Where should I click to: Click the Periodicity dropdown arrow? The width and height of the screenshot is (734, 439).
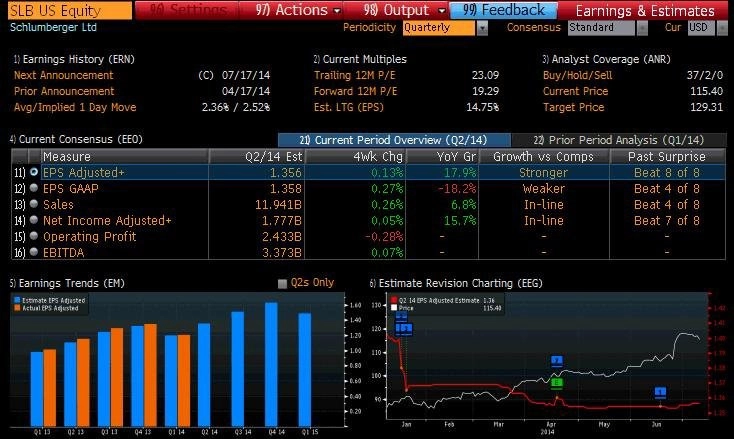click(482, 28)
